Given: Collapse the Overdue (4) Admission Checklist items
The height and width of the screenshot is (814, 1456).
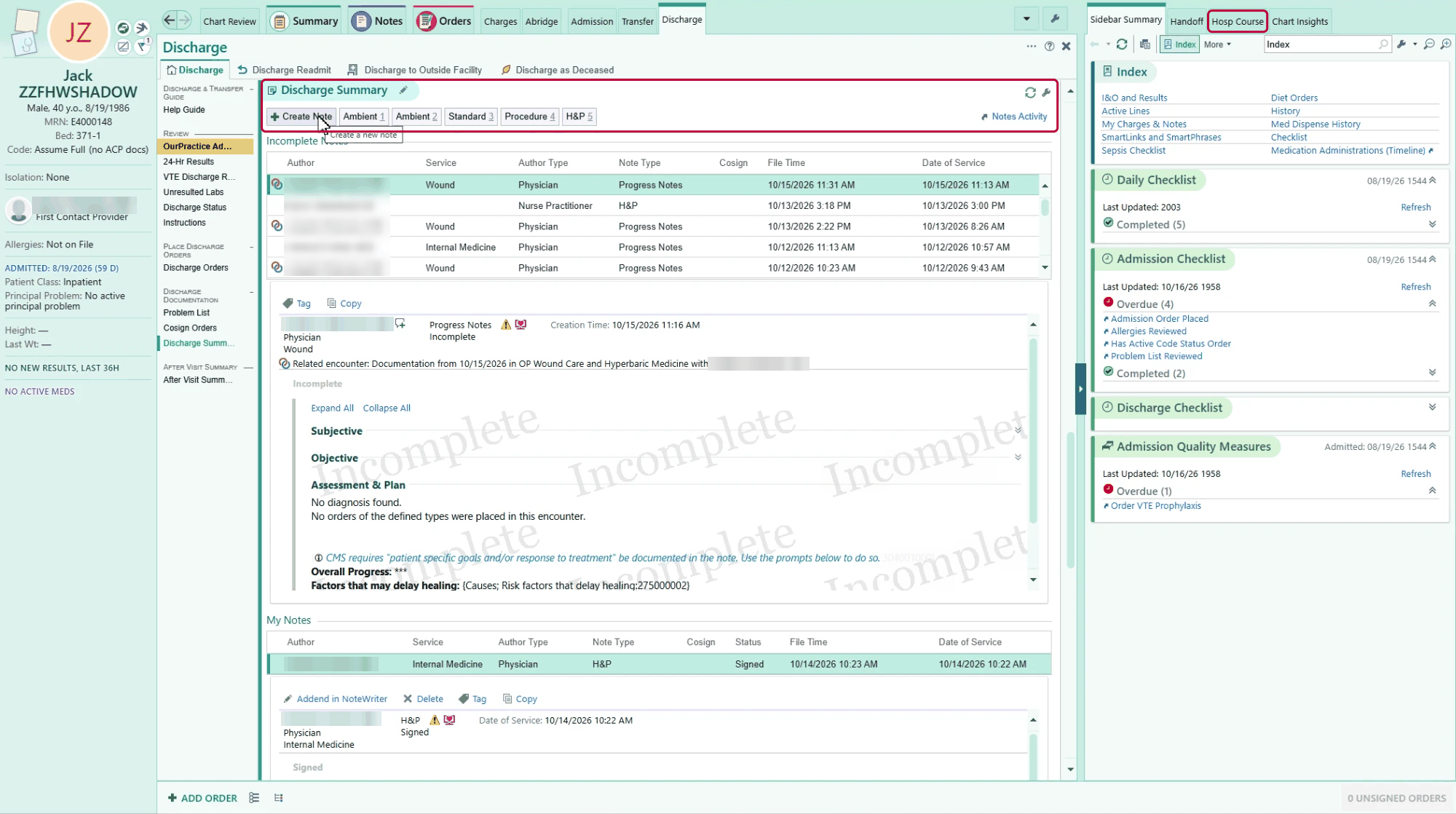Looking at the screenshot, I should pyautogui.click(x=1432, y=304).
